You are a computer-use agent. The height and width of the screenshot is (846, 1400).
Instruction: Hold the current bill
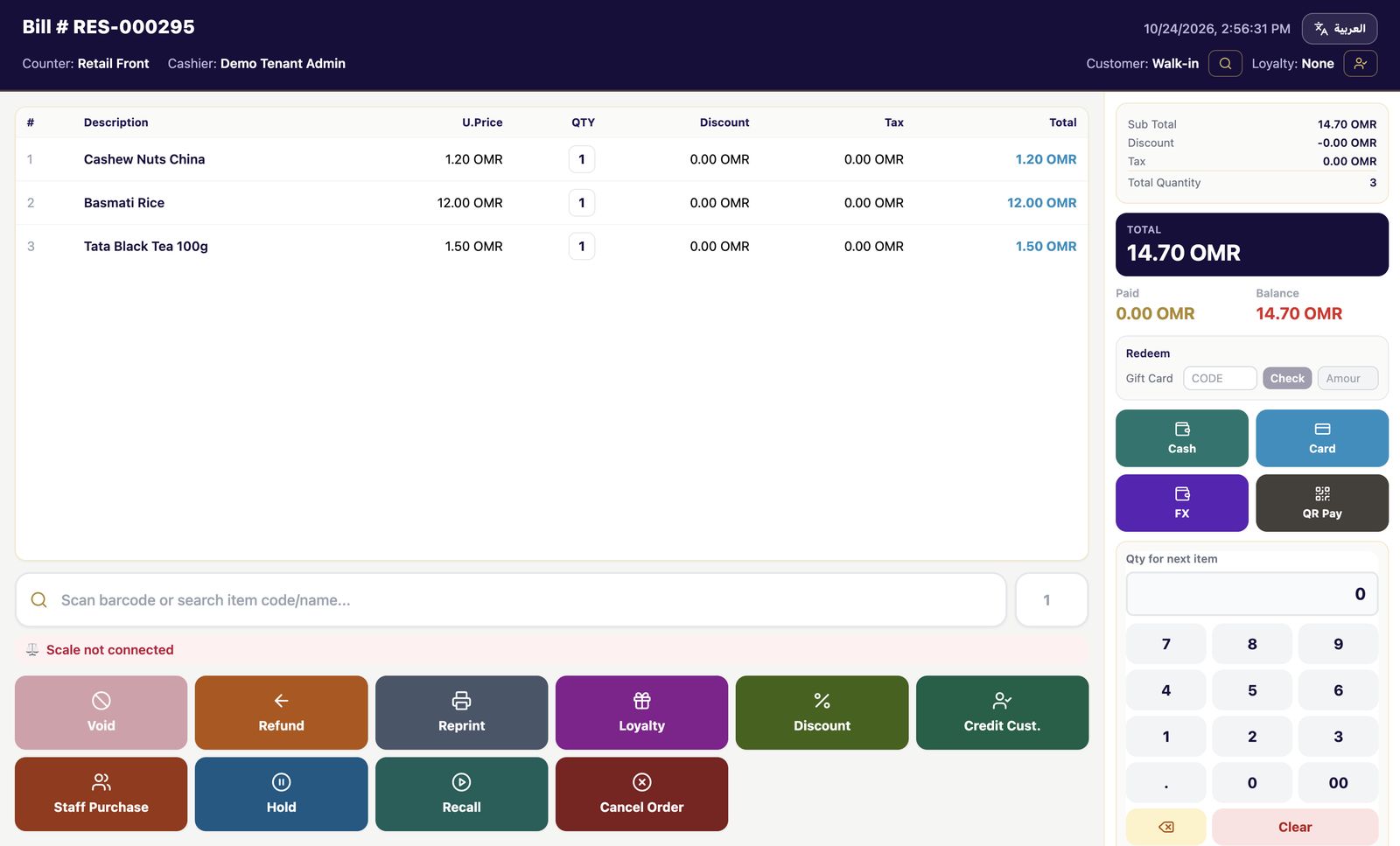[281, 794]
